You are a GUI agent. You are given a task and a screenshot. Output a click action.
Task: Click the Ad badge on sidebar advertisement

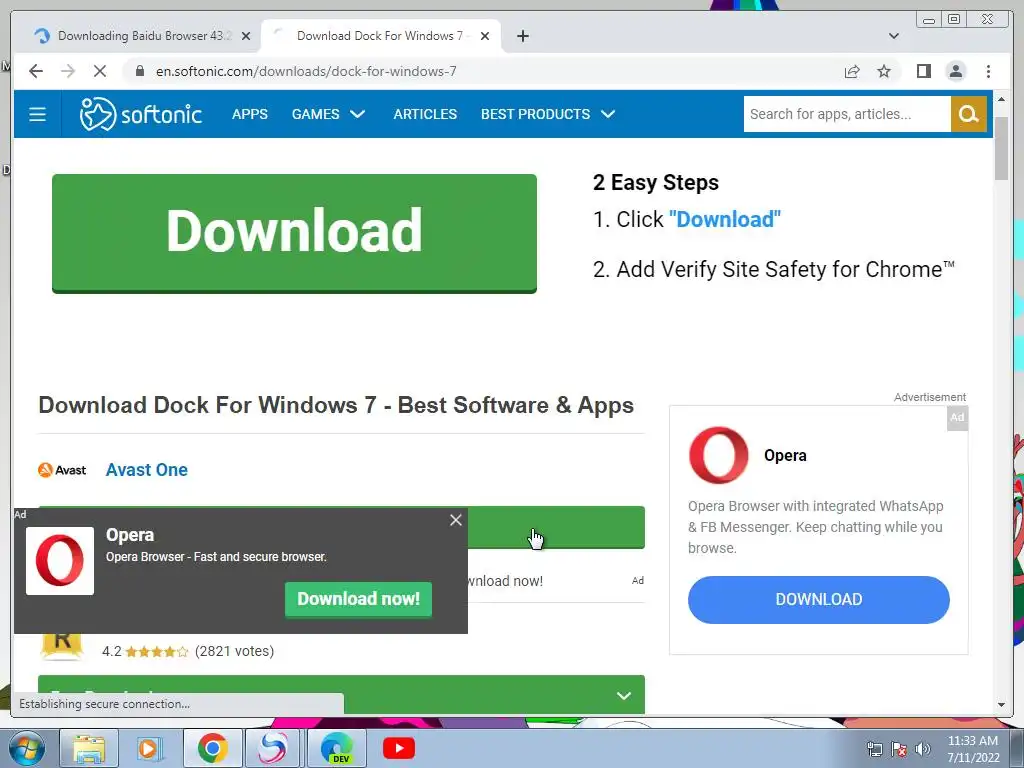coord(957,418)
